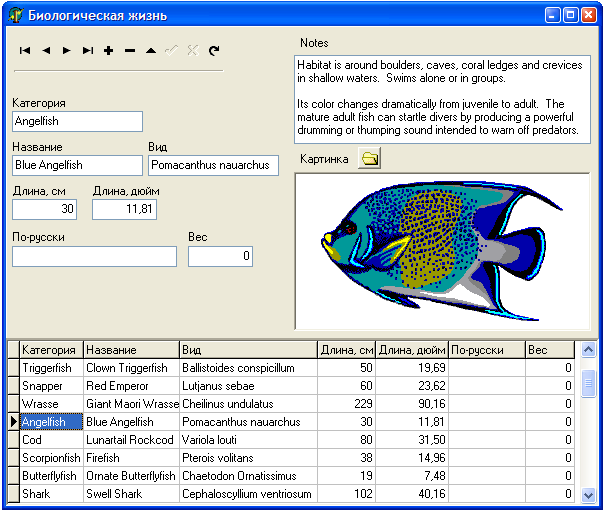Viewport: 605px width, 511px height.
Task: Click the Вид field Pomacanthus nauarchus
Action: pyautogui.click(x=213, y=166)
